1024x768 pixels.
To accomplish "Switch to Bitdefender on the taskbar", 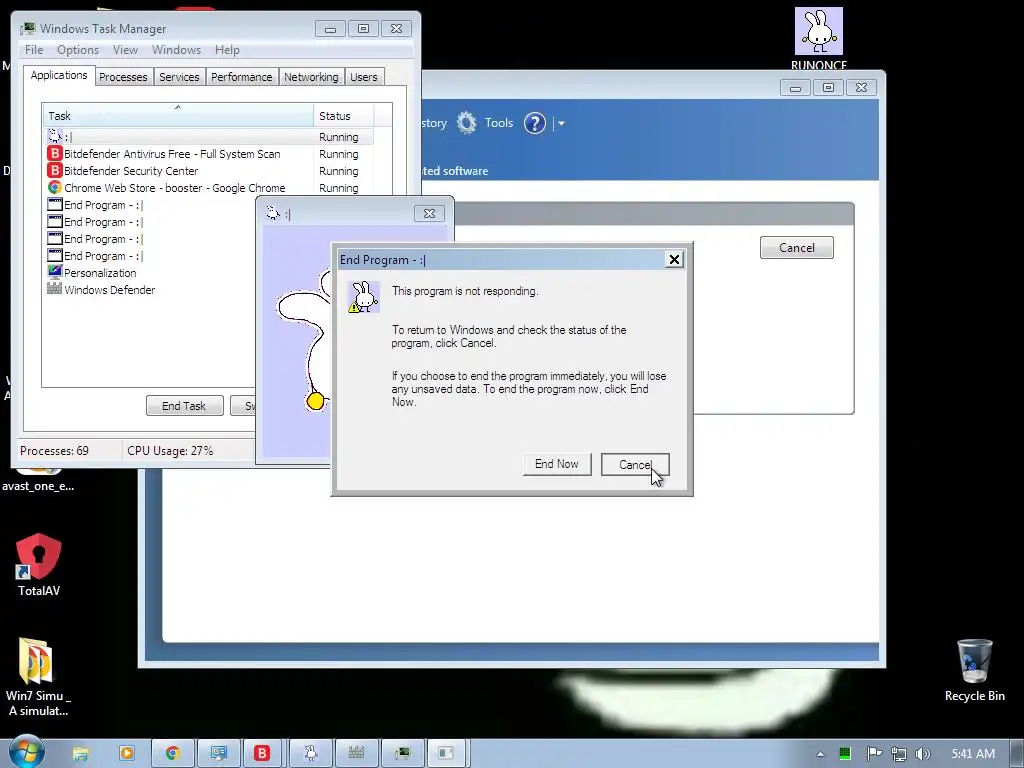I will click(x=263, y=753).
